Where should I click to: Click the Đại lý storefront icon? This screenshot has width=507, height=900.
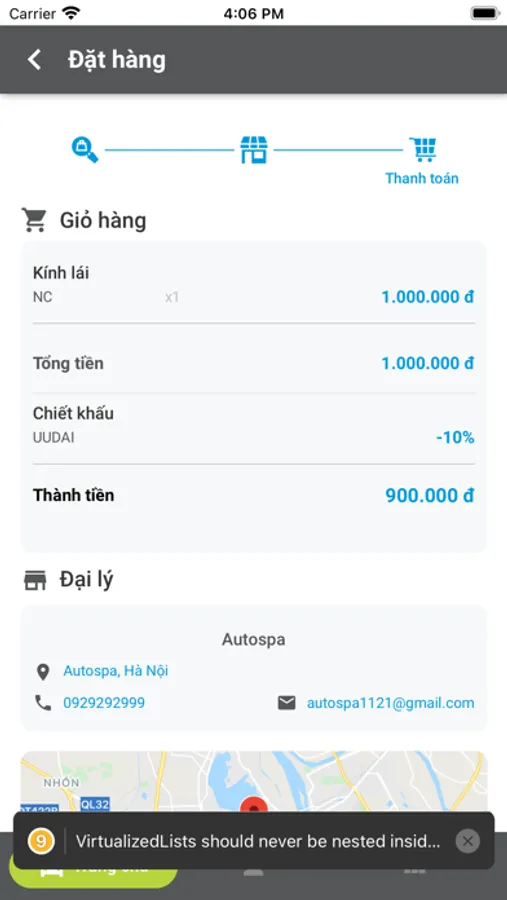pyautogui.click(x=34, y=580)
